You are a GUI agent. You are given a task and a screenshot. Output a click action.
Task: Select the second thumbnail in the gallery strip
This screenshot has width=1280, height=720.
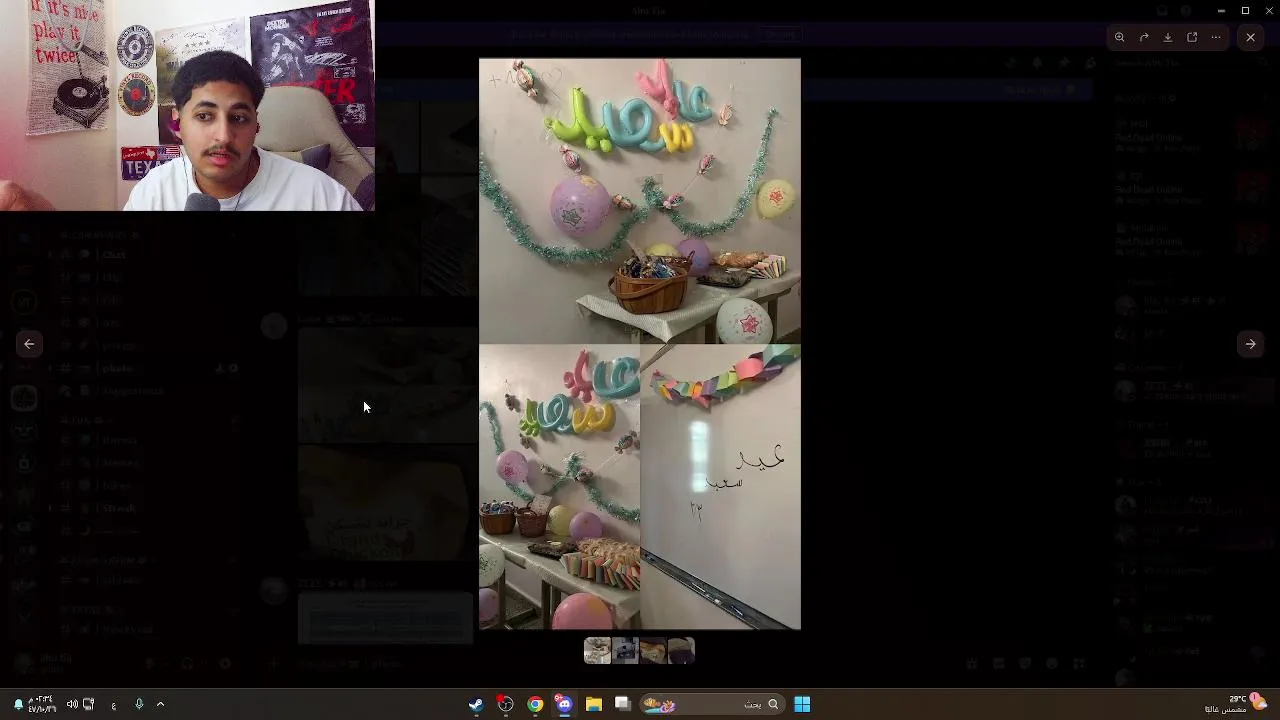625,651
